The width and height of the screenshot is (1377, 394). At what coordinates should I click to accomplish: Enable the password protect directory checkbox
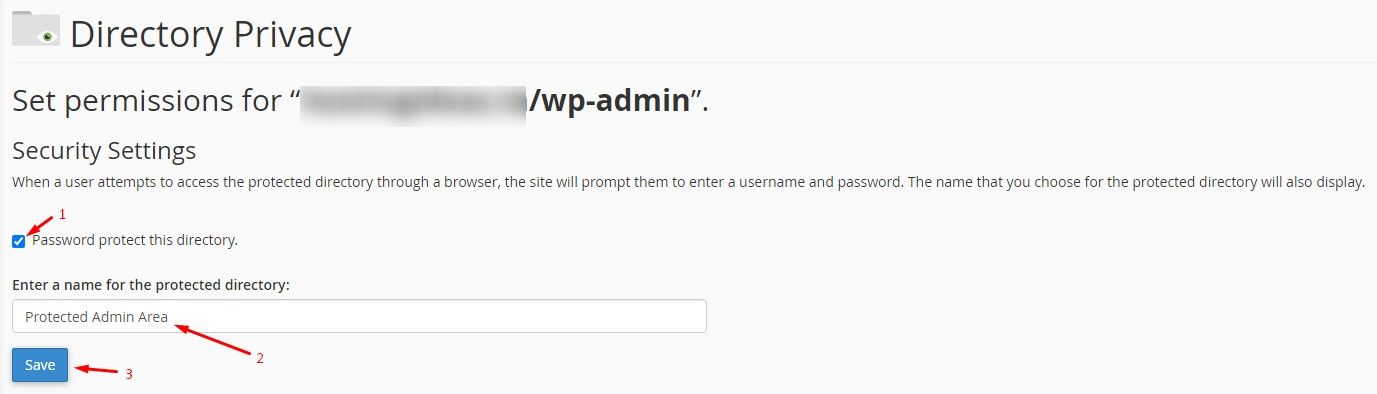click(x=18, y=241)
